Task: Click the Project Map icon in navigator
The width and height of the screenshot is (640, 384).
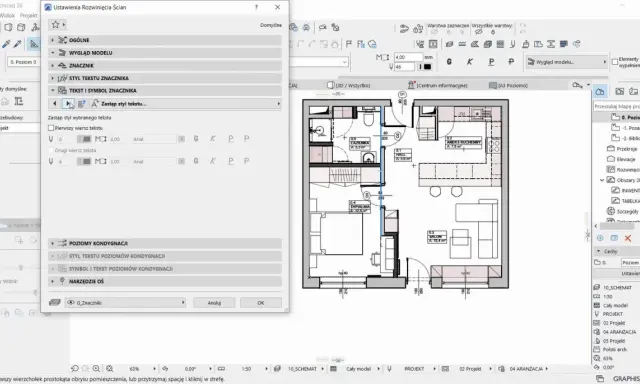Action: [600, 92]
